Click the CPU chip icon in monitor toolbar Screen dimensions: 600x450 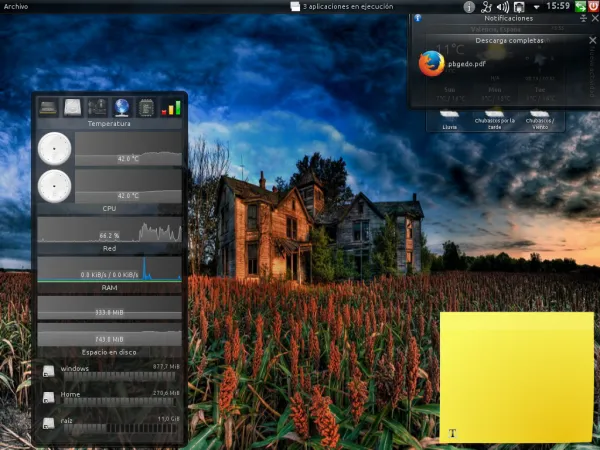[x=146, y=107]
